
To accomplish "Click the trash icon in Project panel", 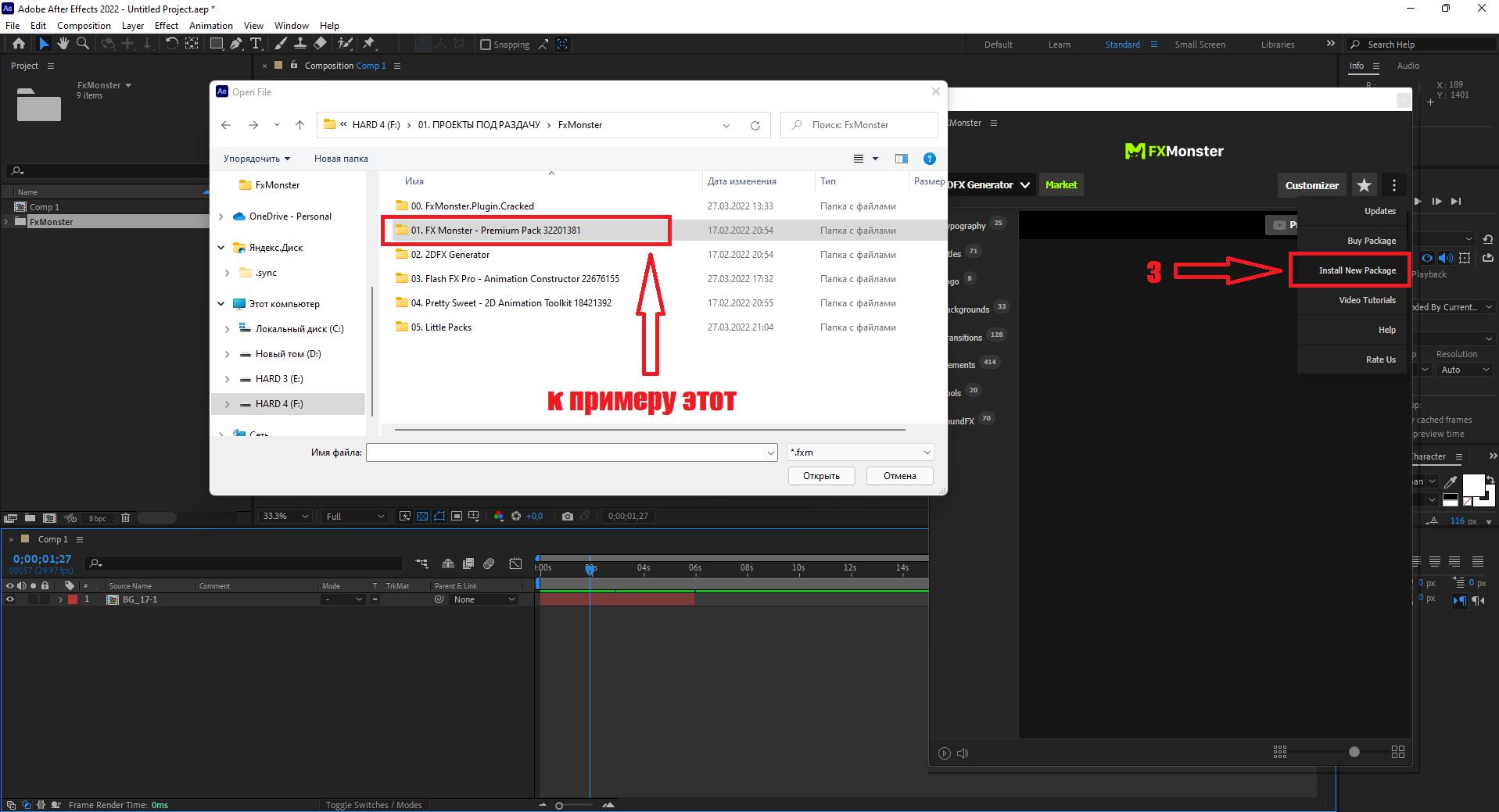I will pyautogui.click(x=125, y=517).
